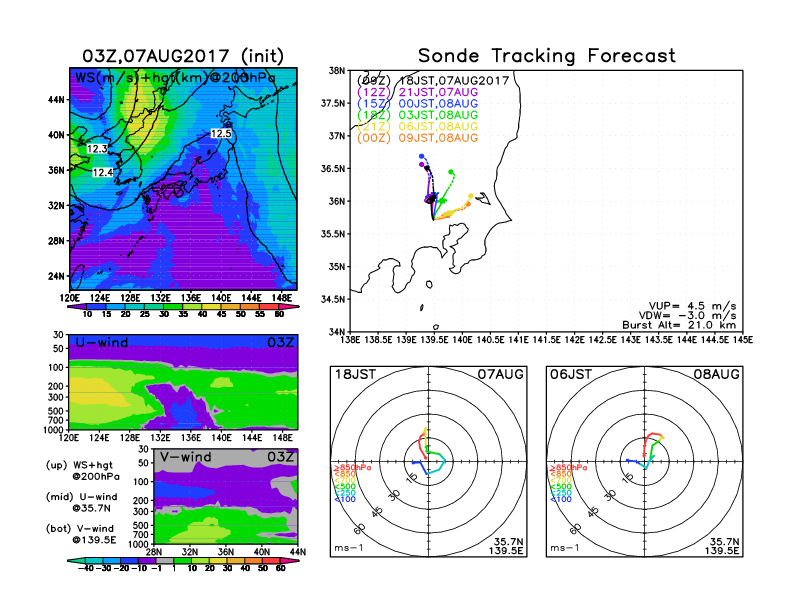The height and width of the screenshot is (612, 792).
Task: Click the '≥850hPa' level in 06JST hodograph legend
Action: (568, 468)
